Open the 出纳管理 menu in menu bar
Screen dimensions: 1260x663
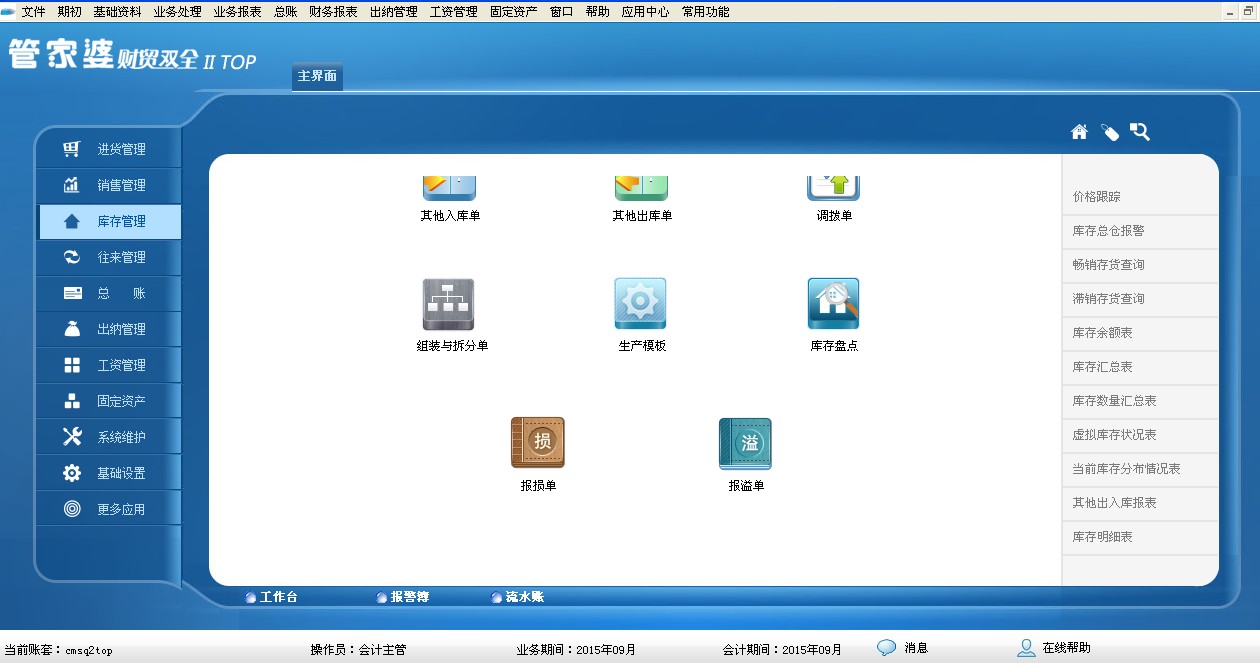(393, 12)
